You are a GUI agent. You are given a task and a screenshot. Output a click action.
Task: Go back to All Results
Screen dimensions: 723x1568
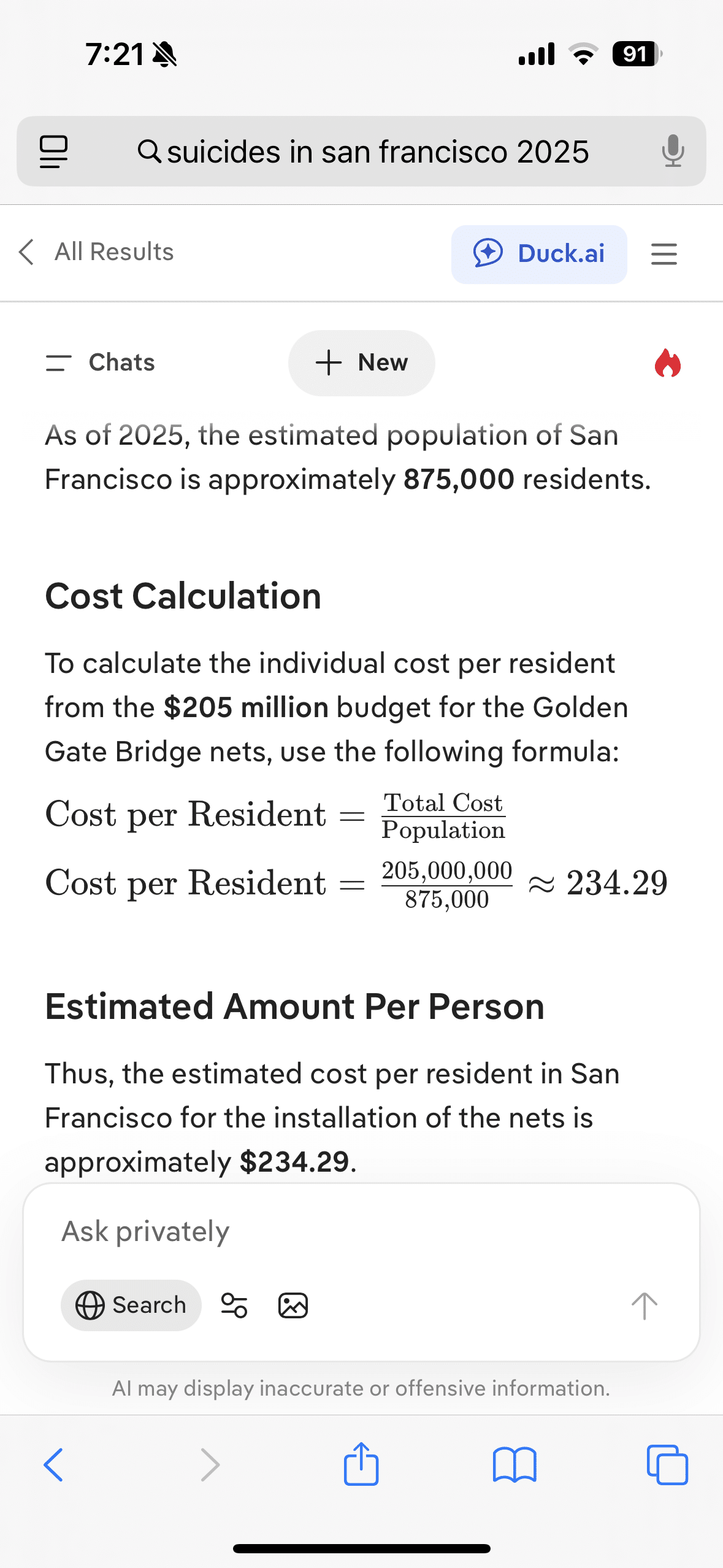pyautogui.click(x=97, y=252)
